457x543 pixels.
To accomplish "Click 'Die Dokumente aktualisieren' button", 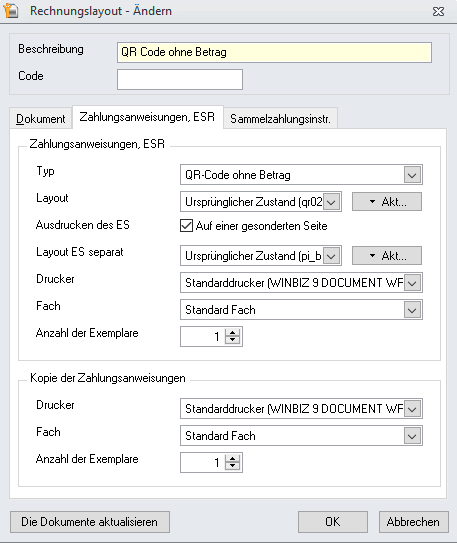I will coord(90,522).
